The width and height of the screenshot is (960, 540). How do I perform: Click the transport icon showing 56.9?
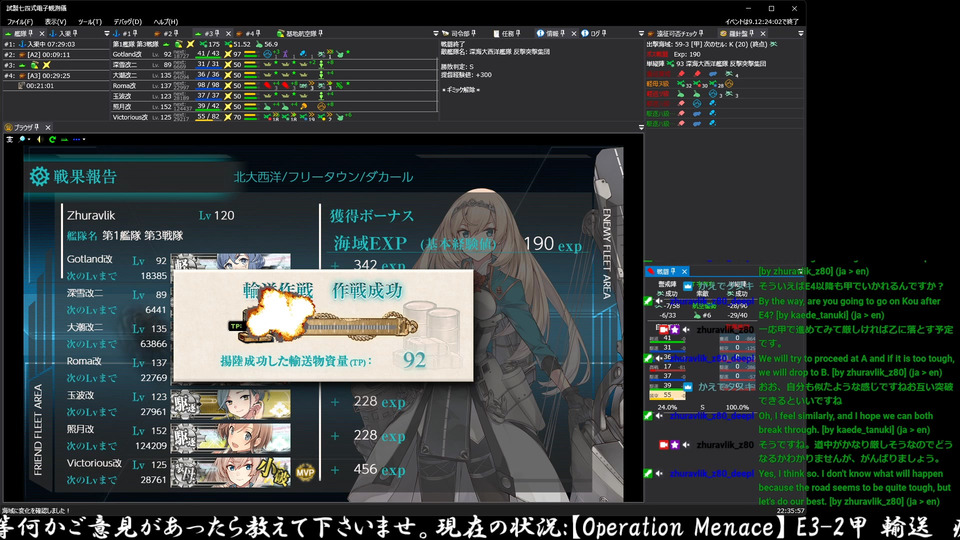pyautogui.click(x=258, y=44)
